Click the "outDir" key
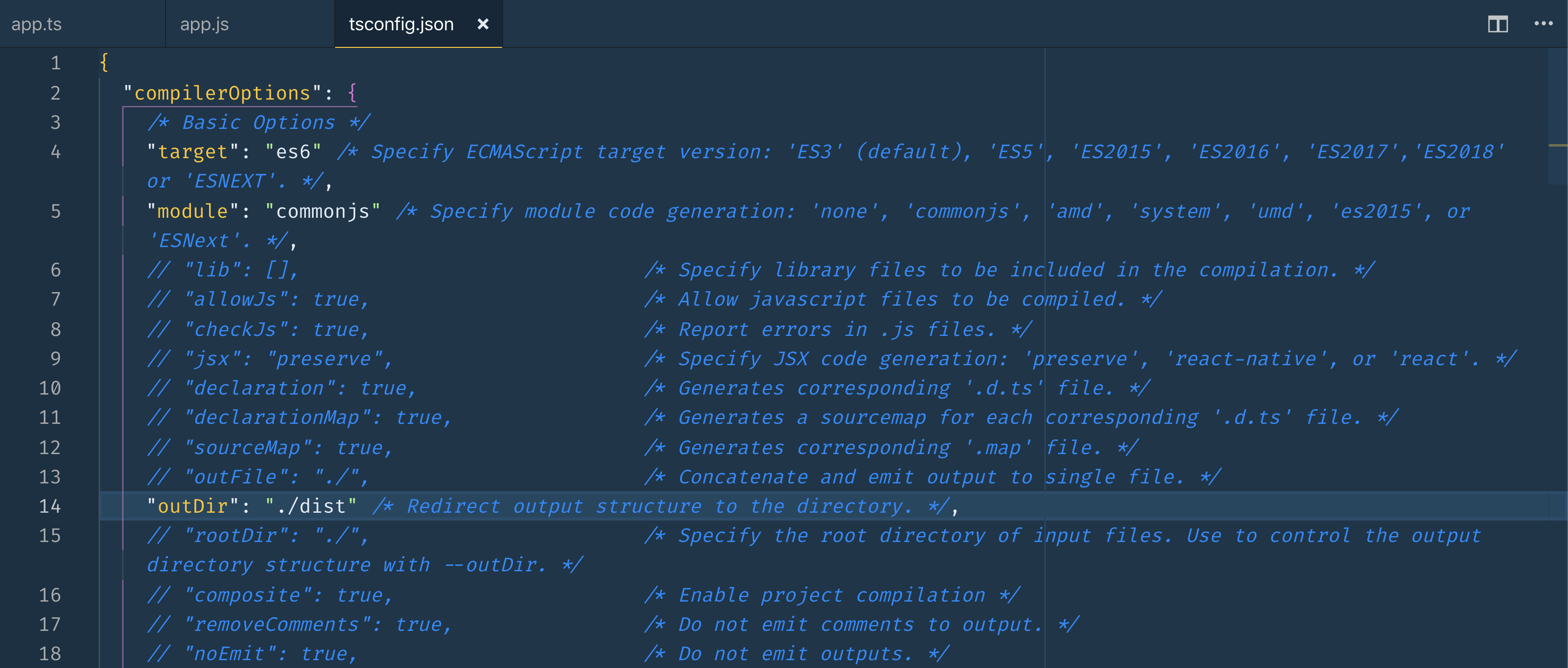Image resolution: width=1568 pixels, height=668 pixels. click(x=192, y=506)
